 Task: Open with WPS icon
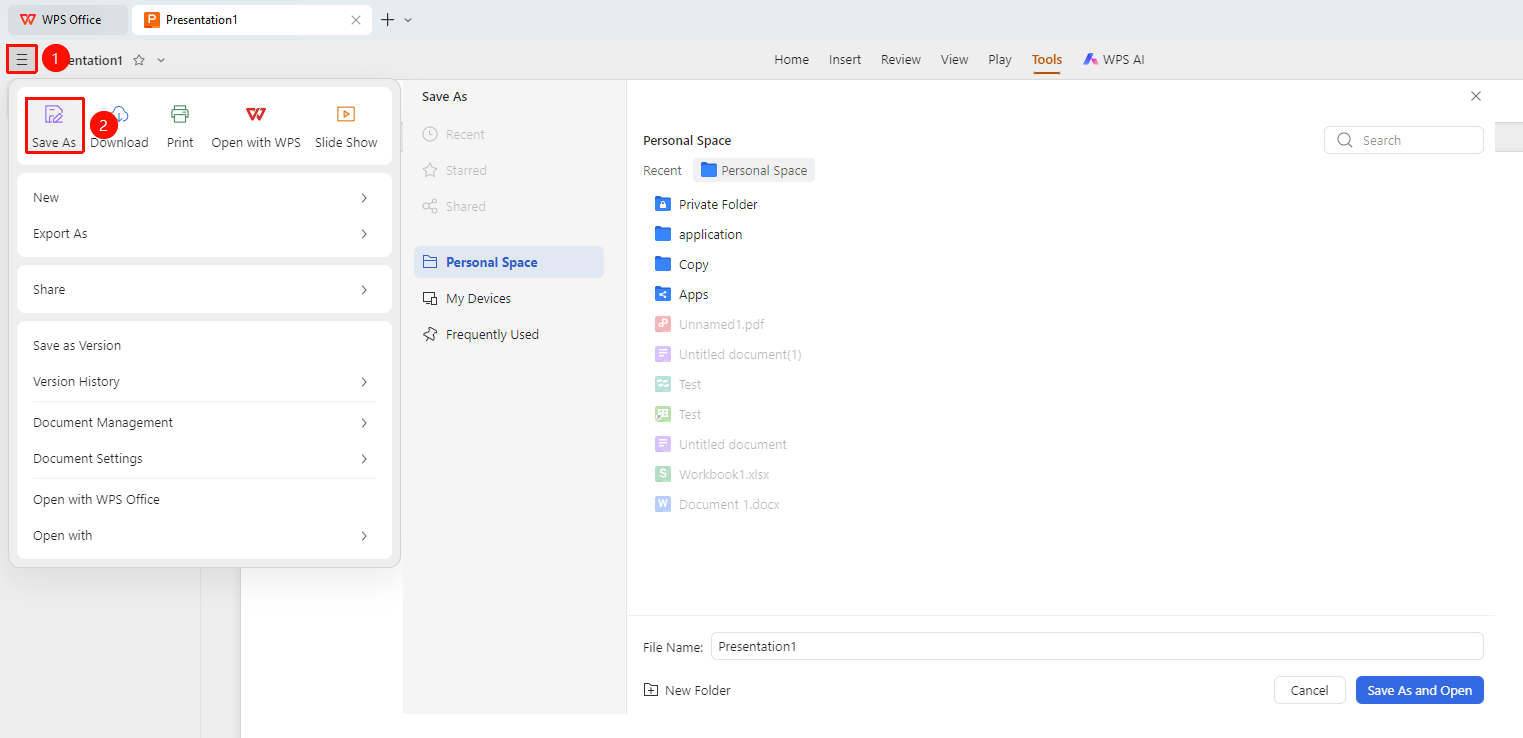coord(256,114)
